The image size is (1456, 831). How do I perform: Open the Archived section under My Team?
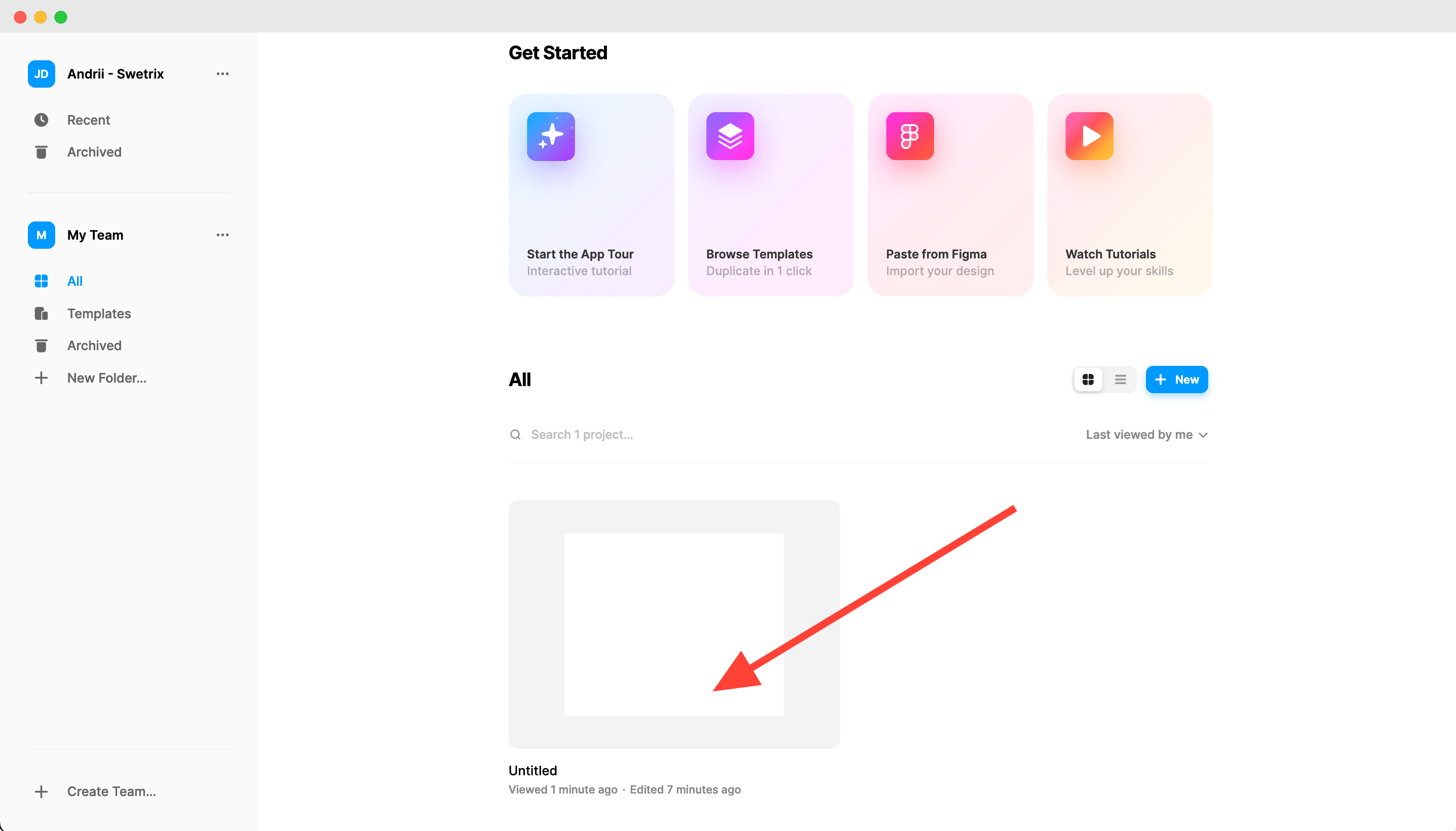94,345
